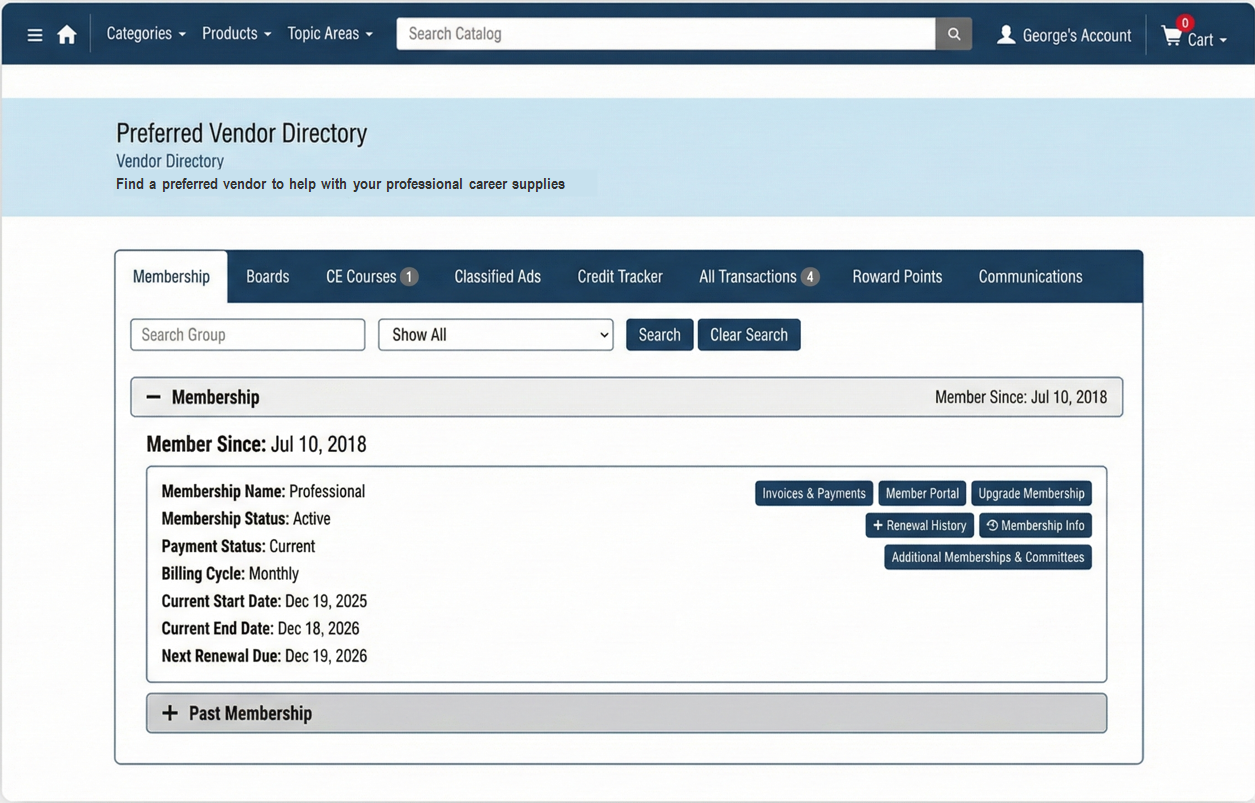The image size is (1255, 803).
Task: Open Membership Info button
Action: tap(1035, 525)
